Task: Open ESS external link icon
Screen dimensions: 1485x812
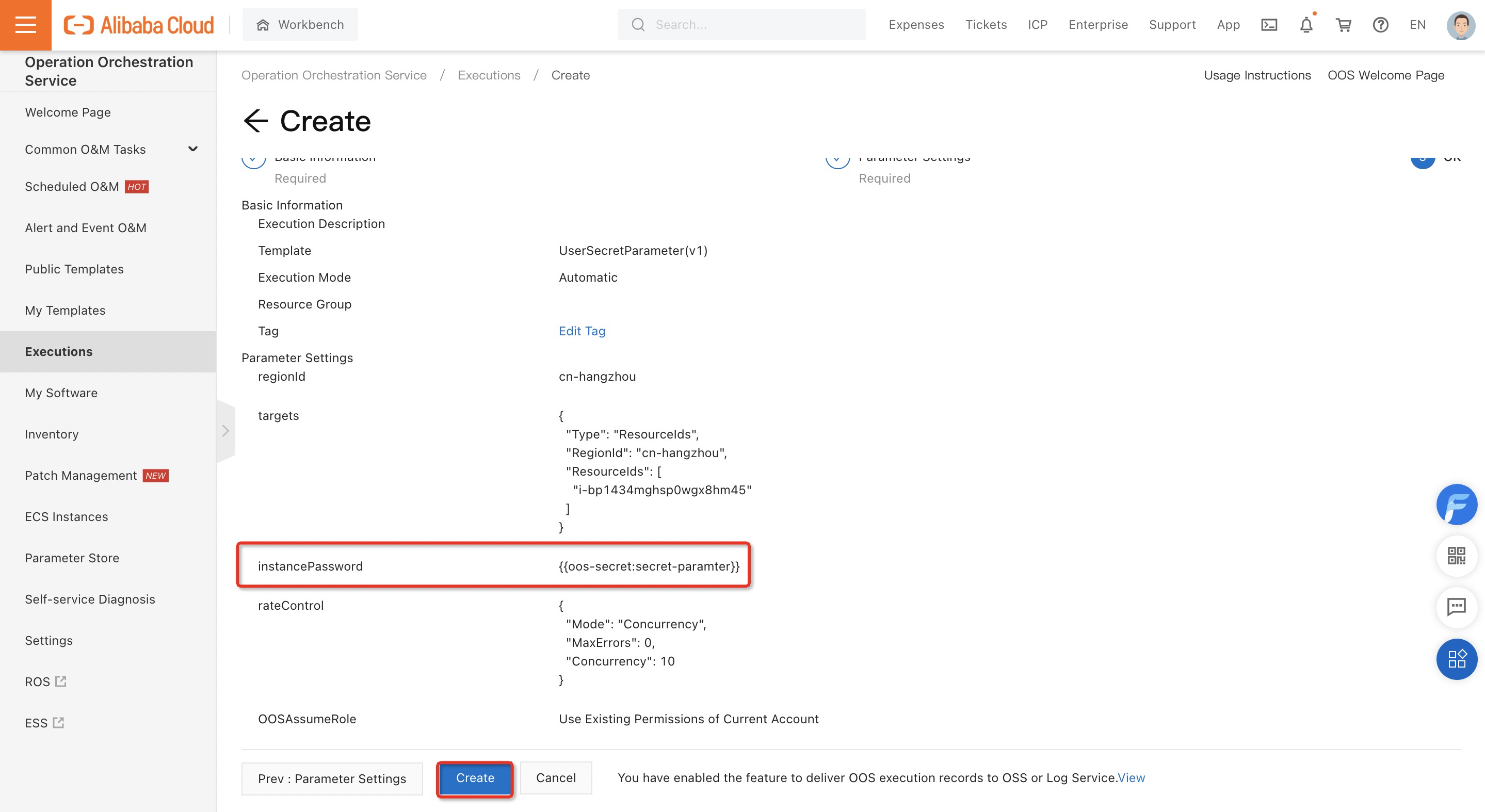Action: [58, 722]
